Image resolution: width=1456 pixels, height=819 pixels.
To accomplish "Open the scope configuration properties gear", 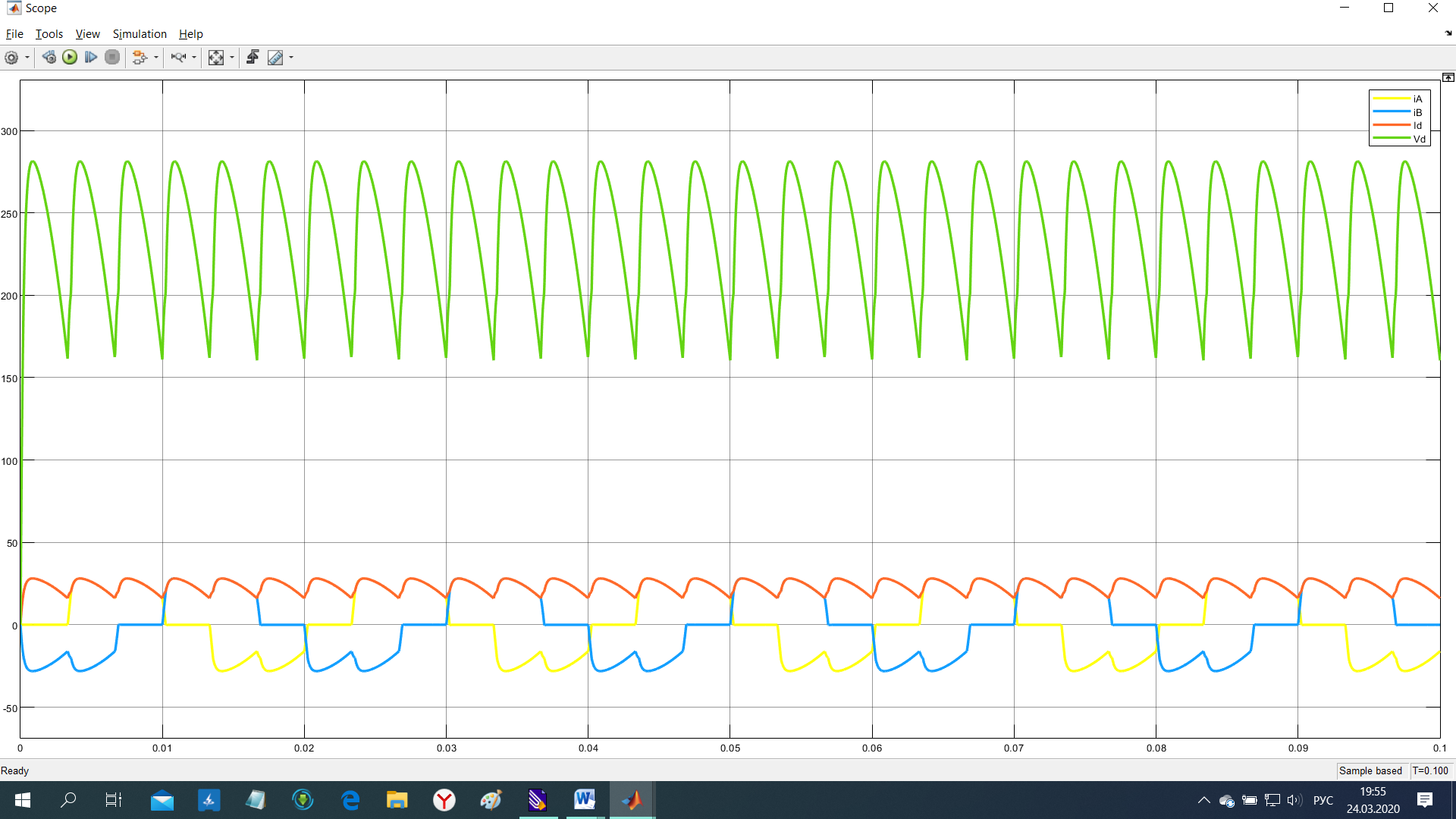I will tap(11, 58).
